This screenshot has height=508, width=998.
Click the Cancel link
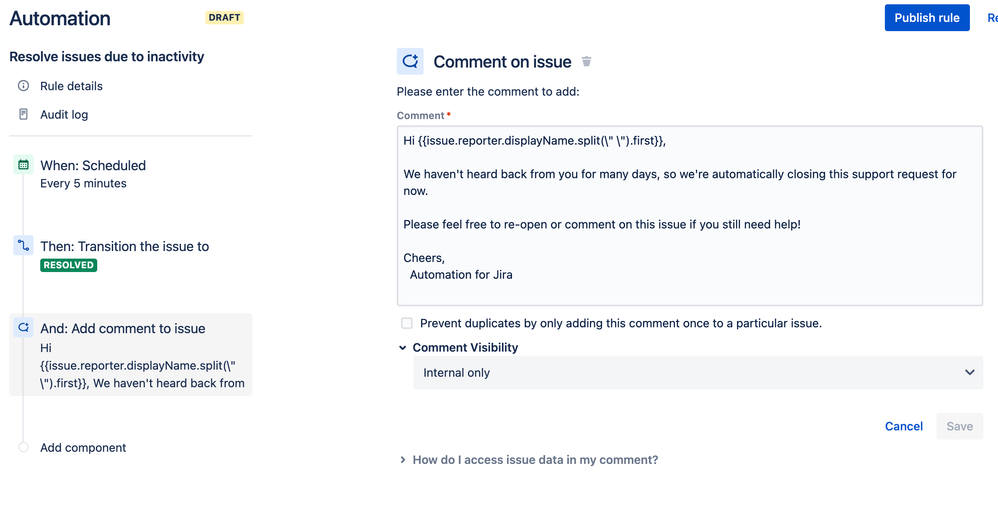click(x=903, y=427)
